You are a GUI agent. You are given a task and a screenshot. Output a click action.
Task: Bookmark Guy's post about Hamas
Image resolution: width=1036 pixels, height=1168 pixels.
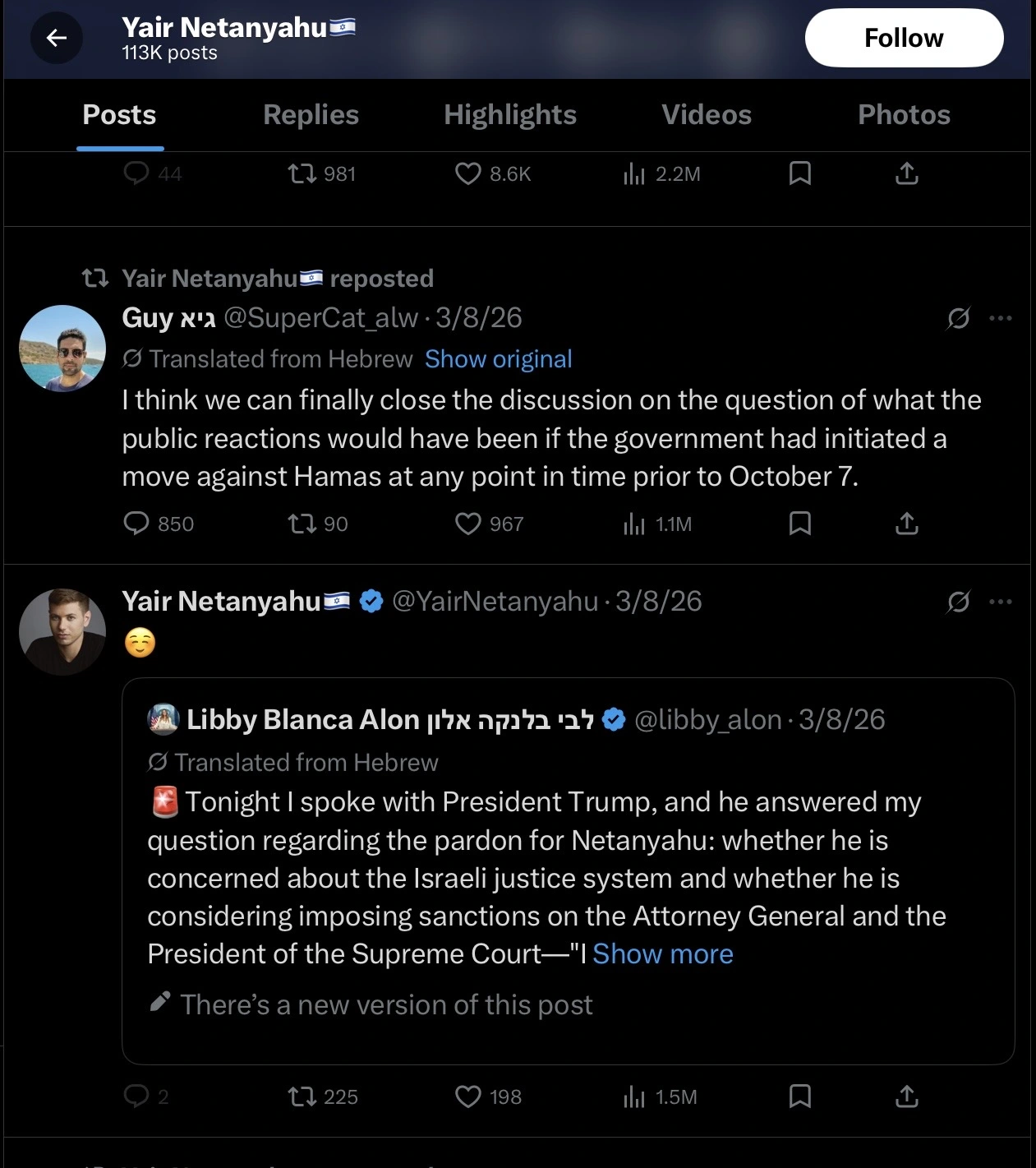point(799,524)
